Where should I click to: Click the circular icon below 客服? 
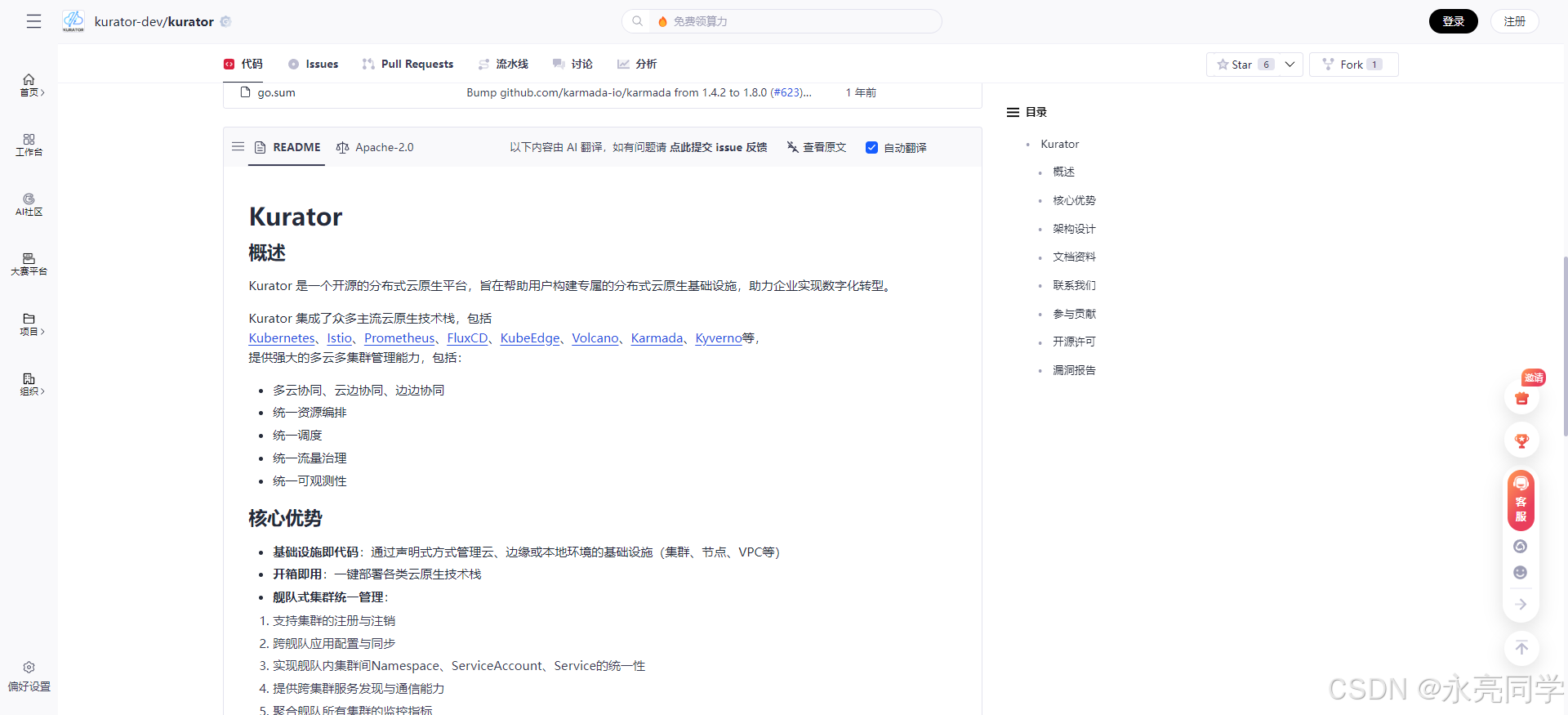click(1521, 546)
